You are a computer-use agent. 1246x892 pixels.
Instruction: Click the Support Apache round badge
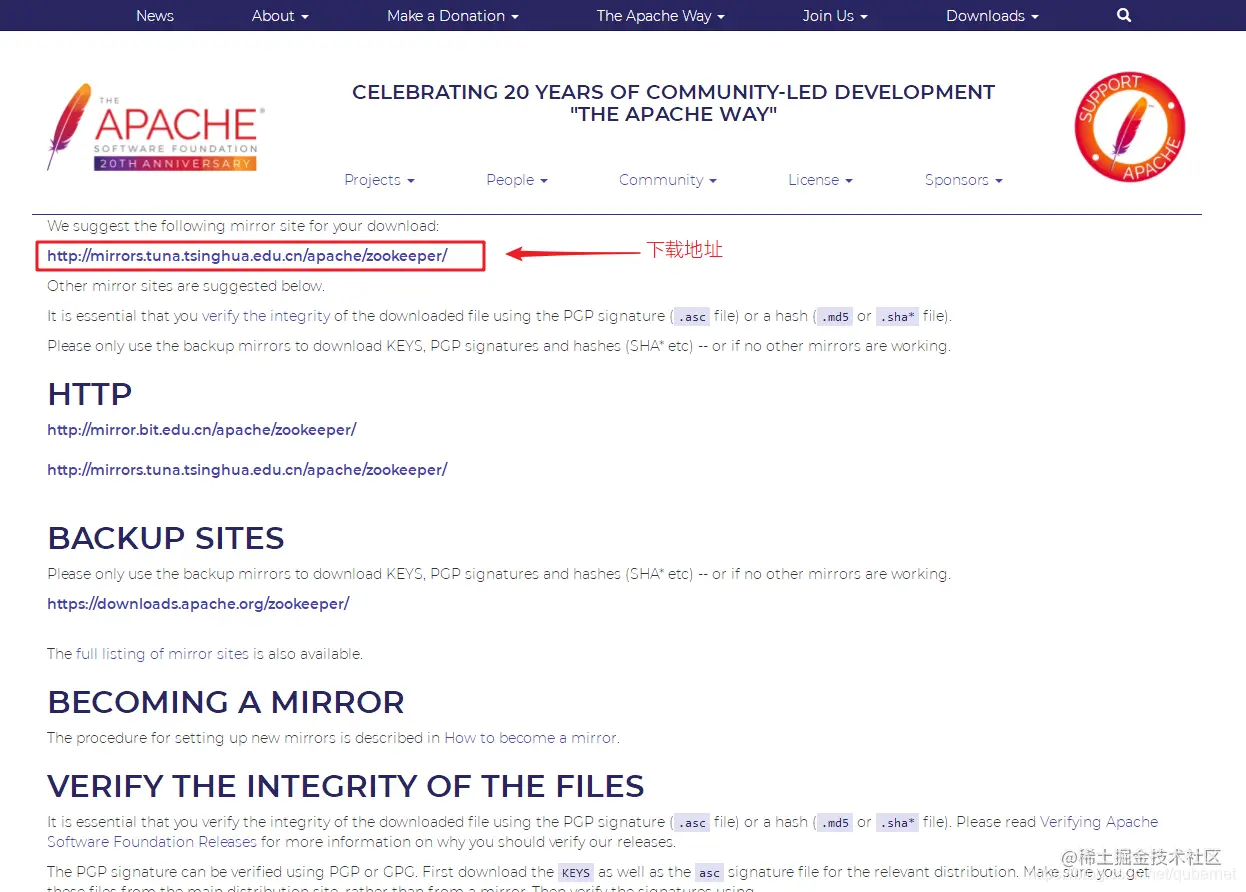click(1130, 127)
